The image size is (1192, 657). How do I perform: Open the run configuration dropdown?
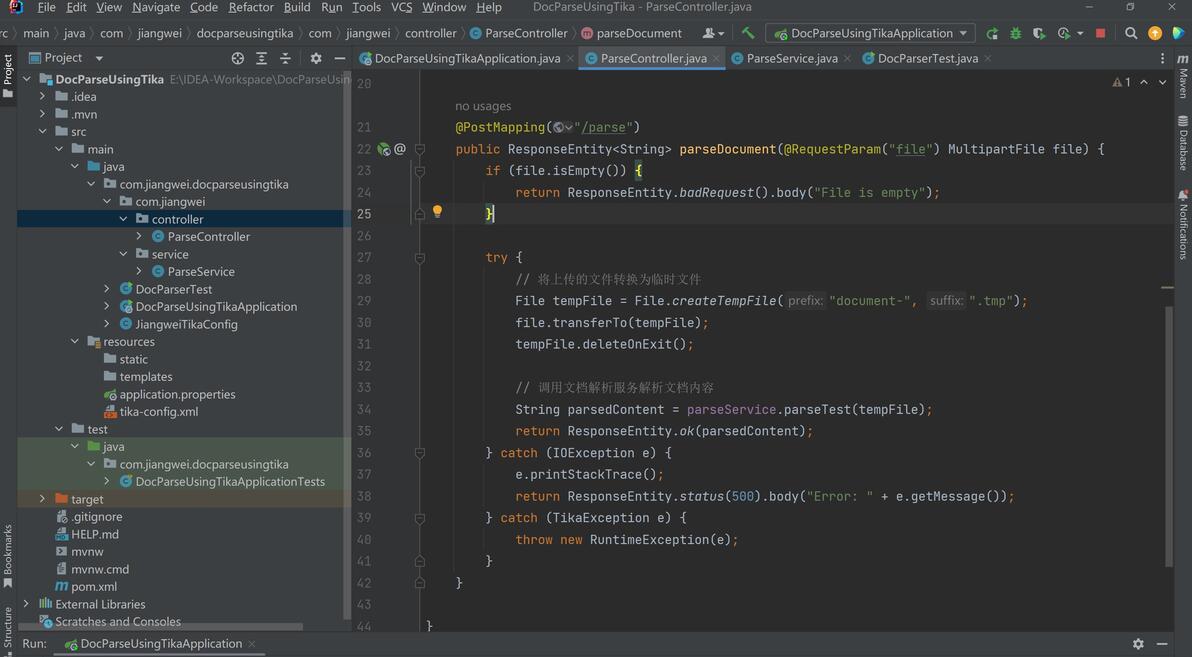870,33
